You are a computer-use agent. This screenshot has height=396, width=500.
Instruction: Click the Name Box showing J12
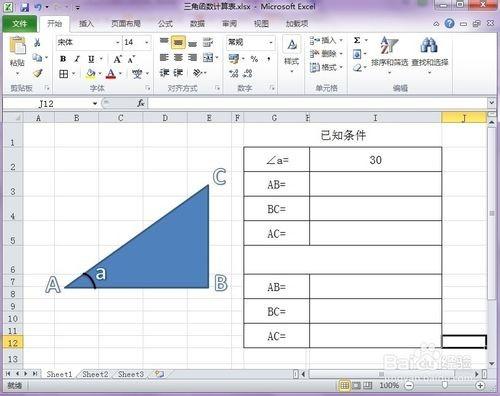(47, 104)
